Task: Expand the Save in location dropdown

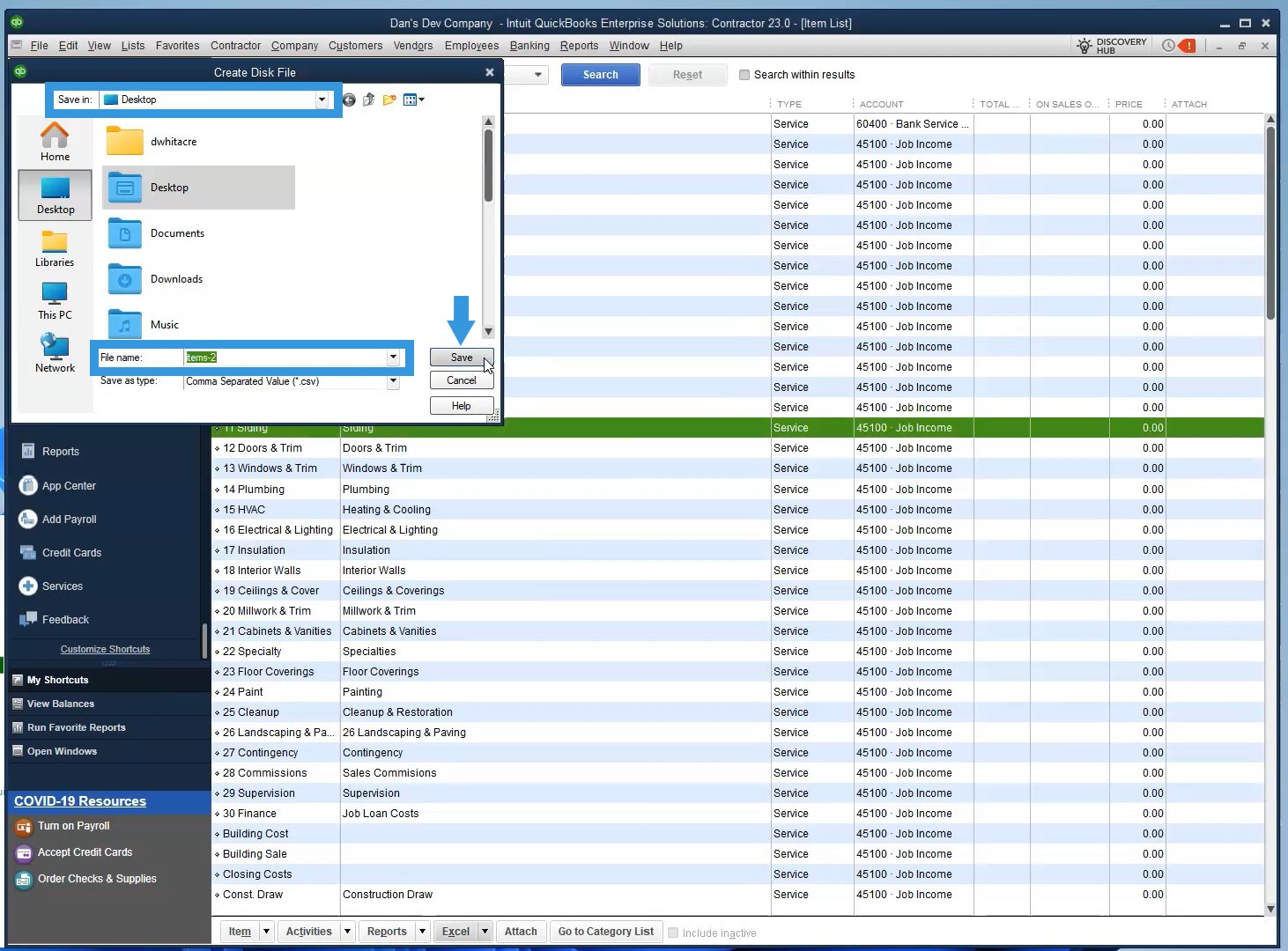Action: coord(322,100)
